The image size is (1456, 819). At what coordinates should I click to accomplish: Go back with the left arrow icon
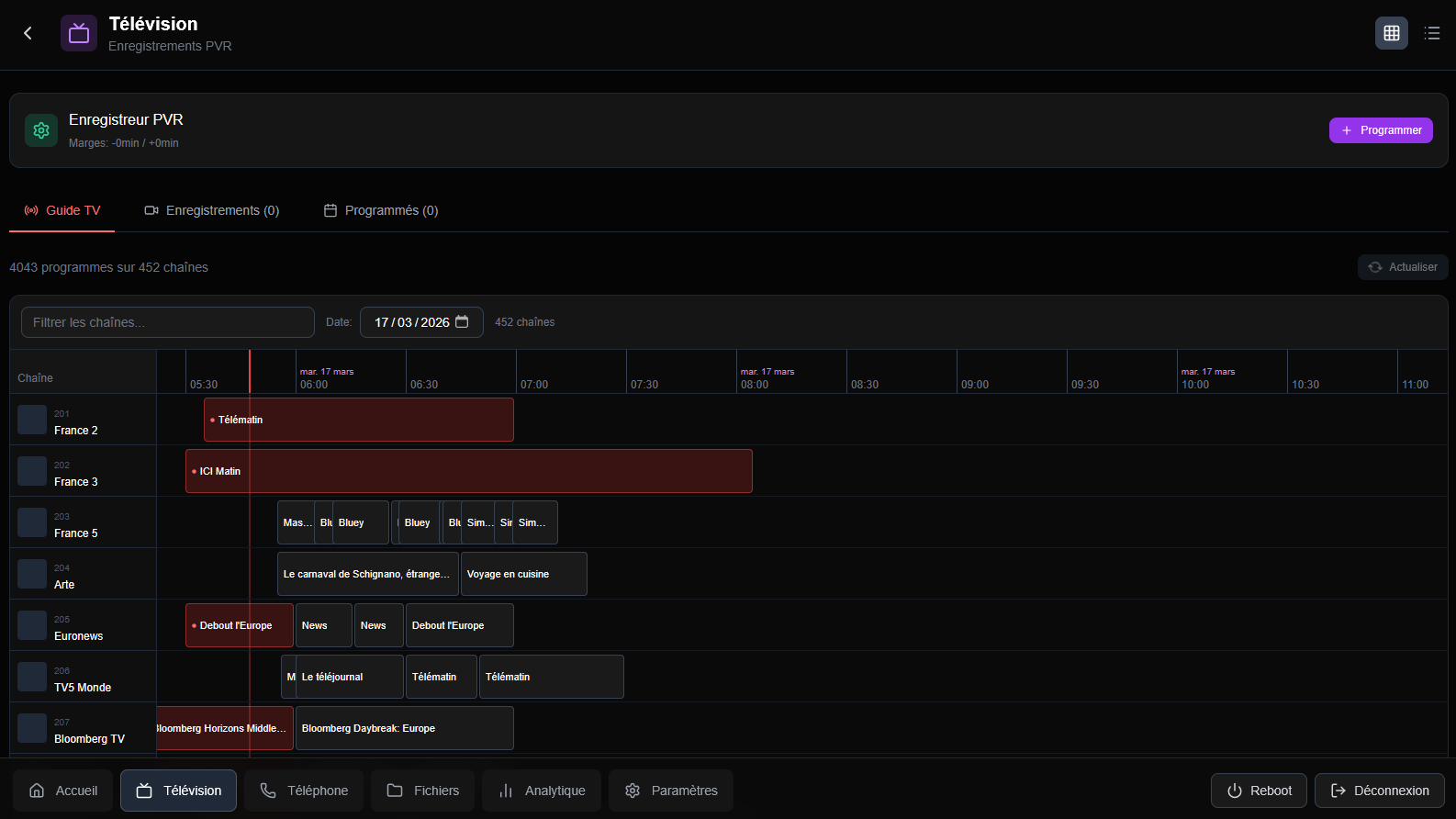pyautogui.click(x=28, y=33)
